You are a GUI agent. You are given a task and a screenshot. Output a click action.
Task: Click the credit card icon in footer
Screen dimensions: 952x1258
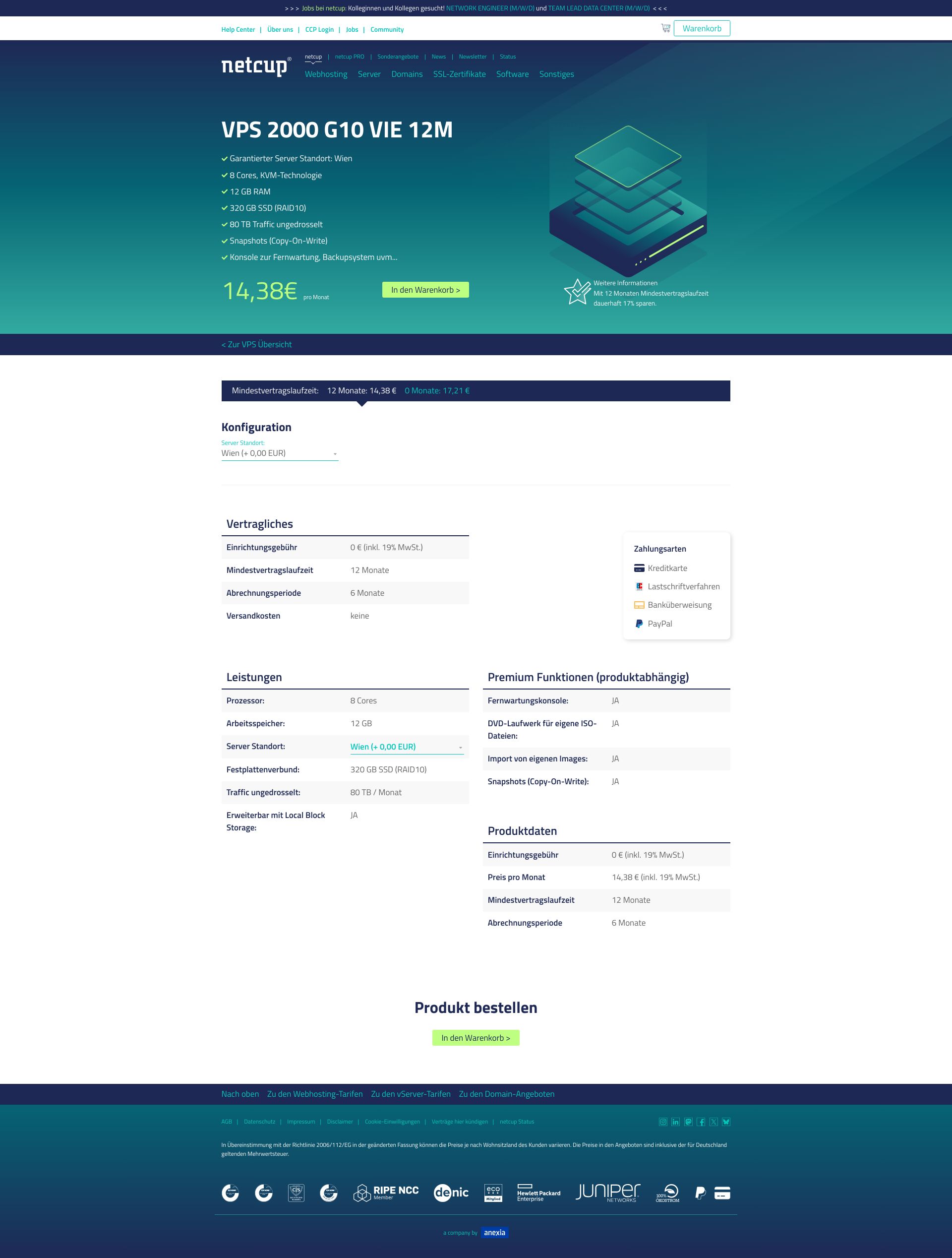(722, 1193)
